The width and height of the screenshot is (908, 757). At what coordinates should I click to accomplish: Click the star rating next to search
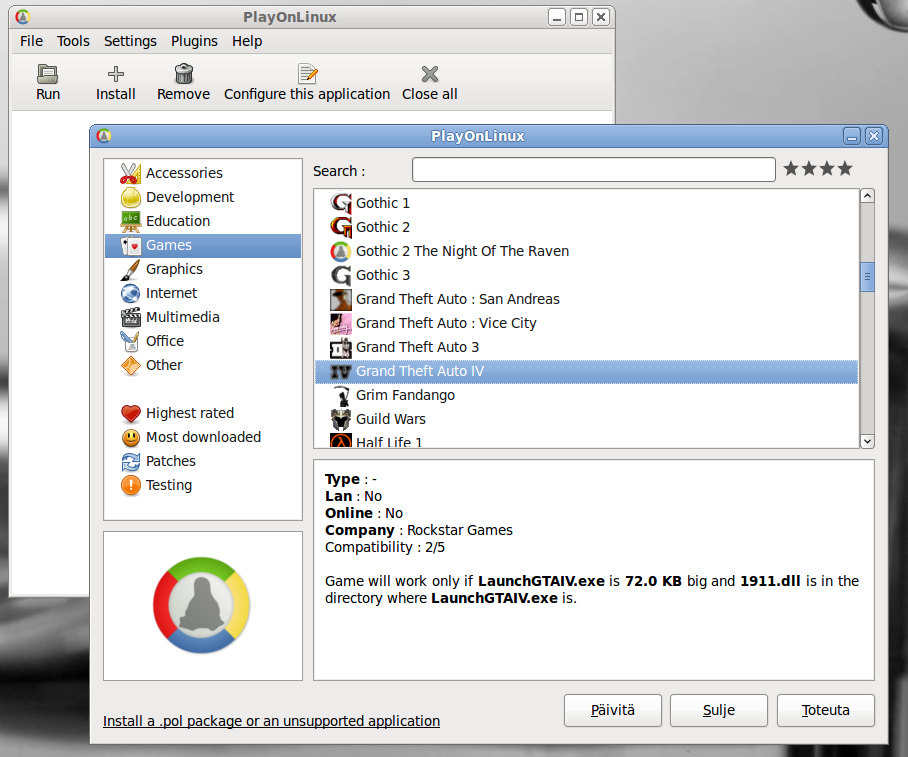click(x=818, y=169)
